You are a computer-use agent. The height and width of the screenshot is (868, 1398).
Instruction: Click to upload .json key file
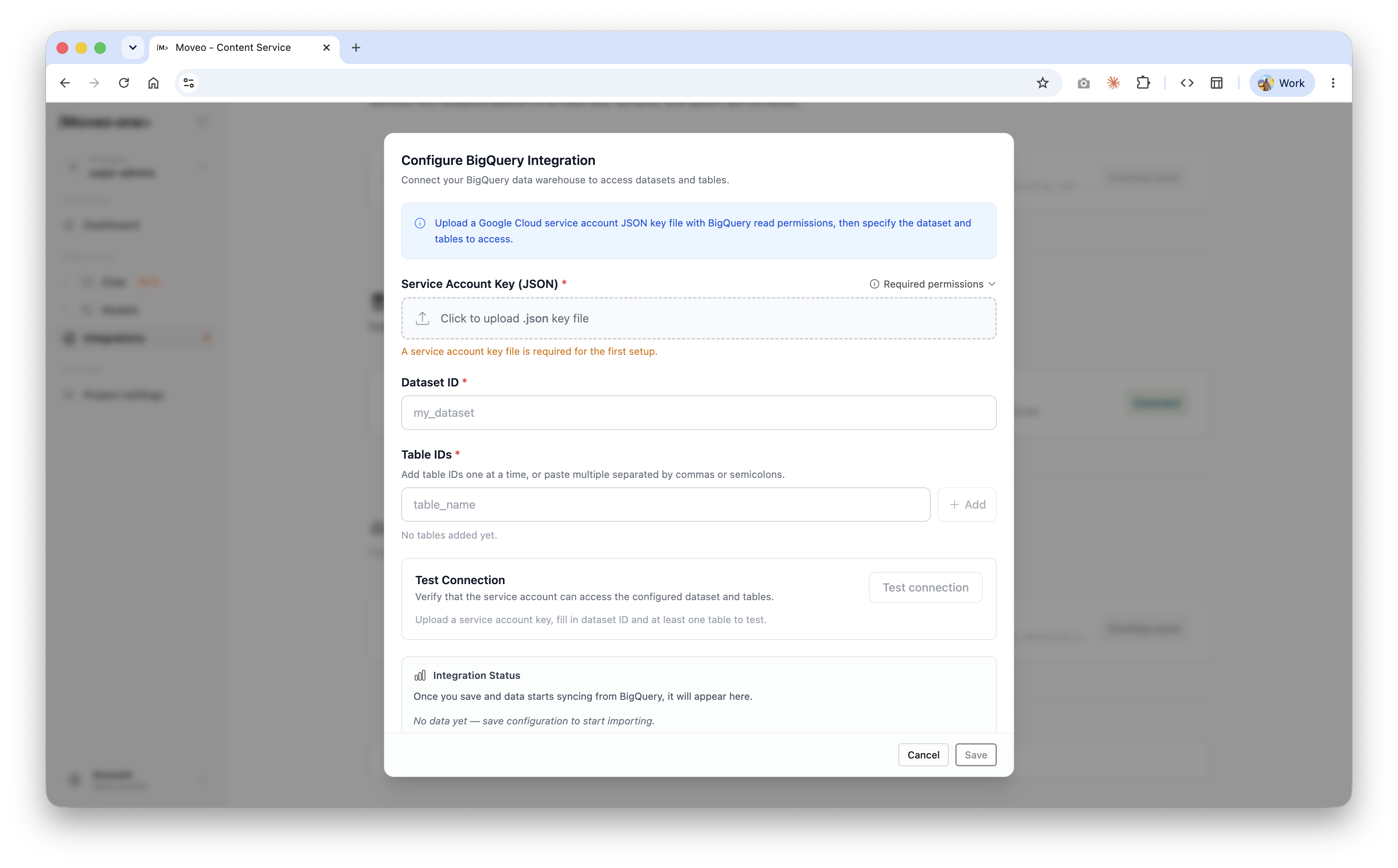[x=699, y=319]
